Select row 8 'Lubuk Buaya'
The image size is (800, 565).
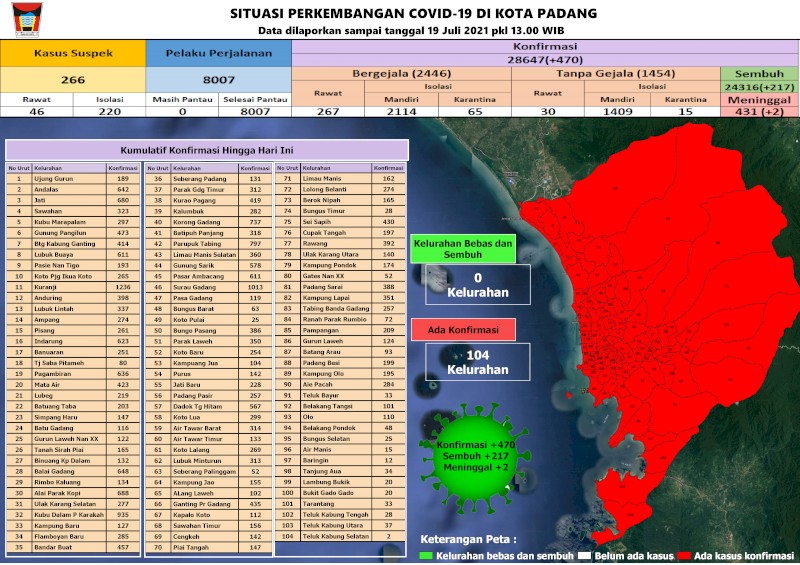73,254
